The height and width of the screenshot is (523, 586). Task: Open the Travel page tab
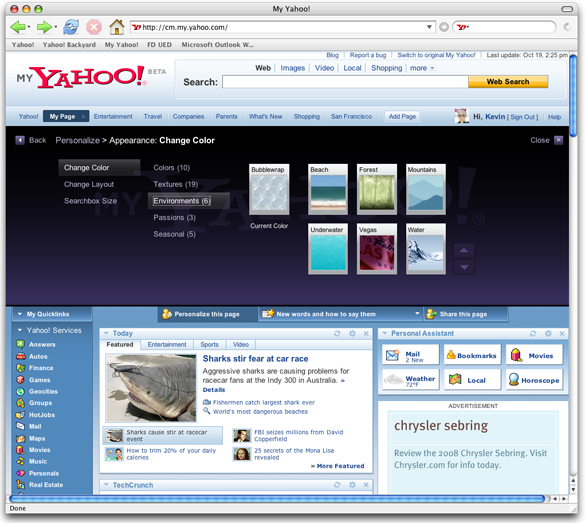pos(153,117)
